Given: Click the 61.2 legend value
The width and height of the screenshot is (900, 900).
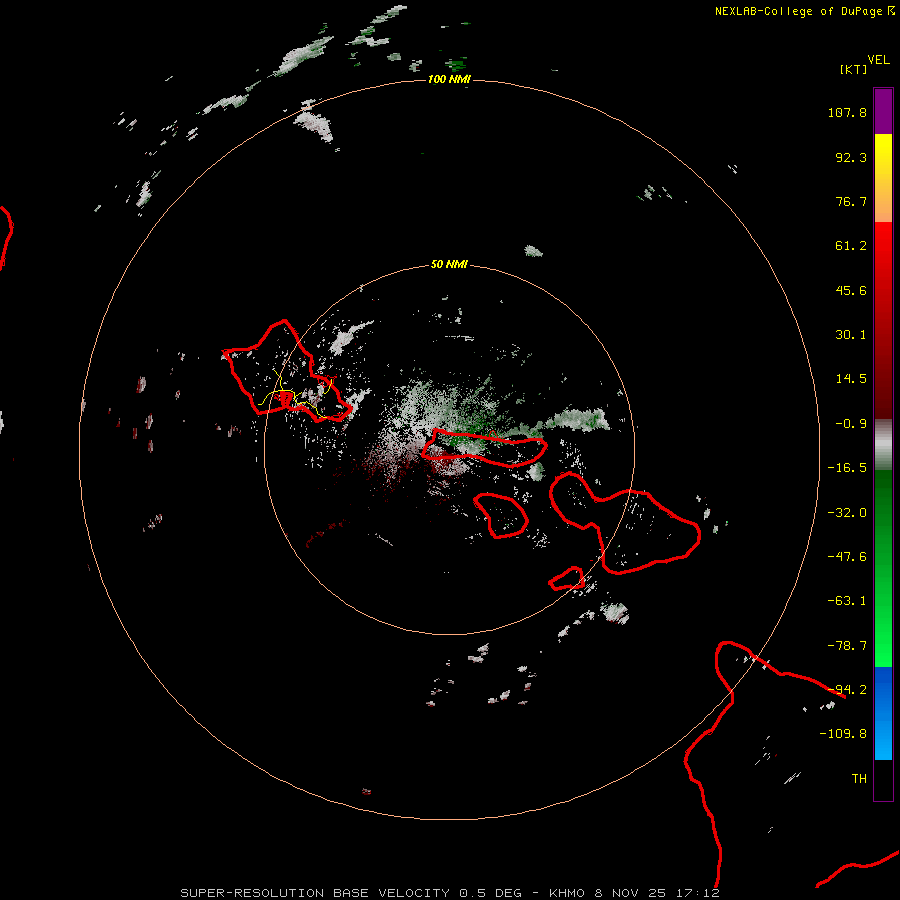Looking at the screenshot, I should click(x=851, y=246).
